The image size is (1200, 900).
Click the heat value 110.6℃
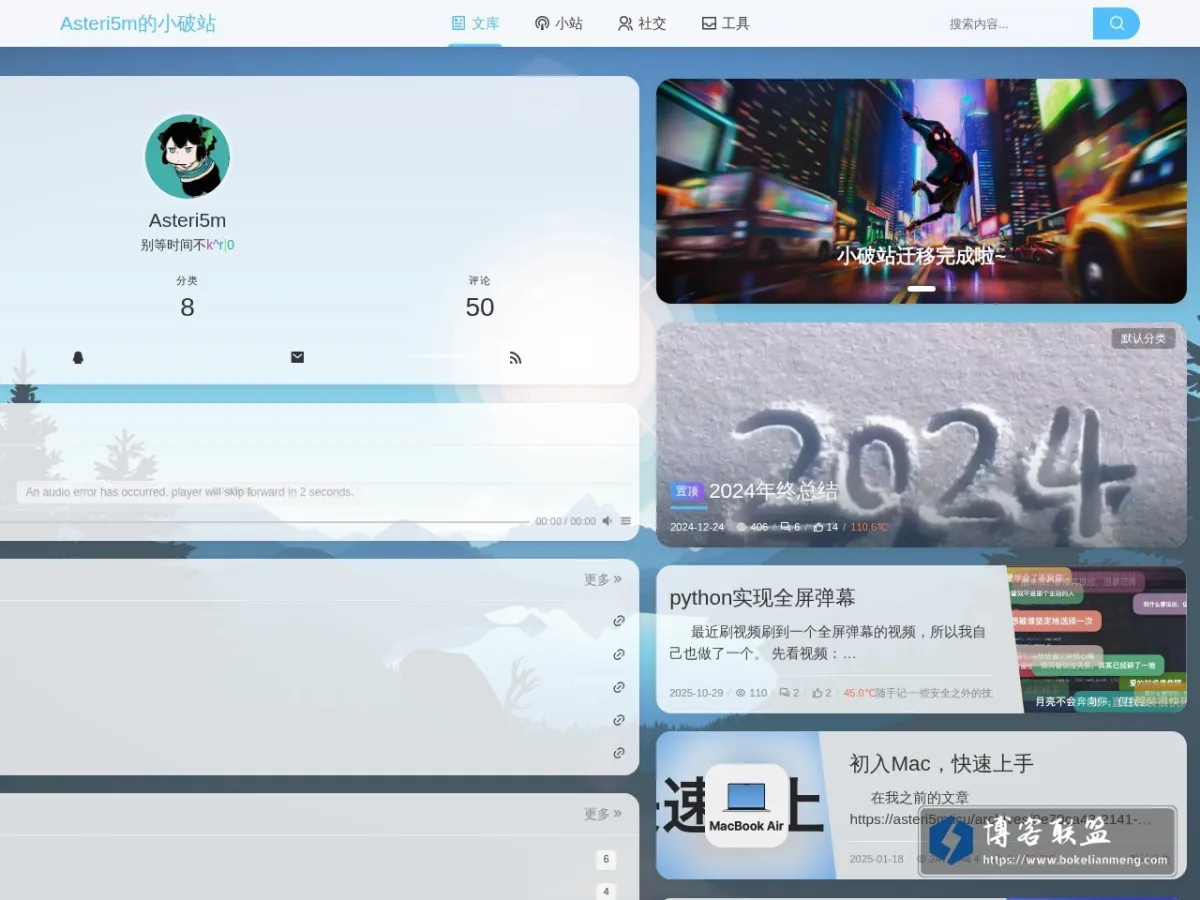(869, 527)
